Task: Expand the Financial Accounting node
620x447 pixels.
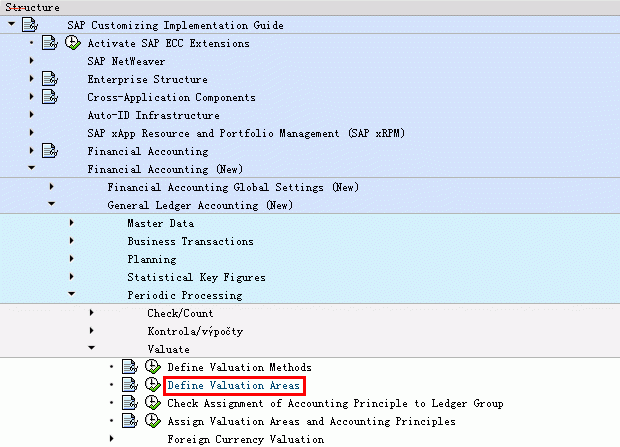Action: tap(32, 150)
